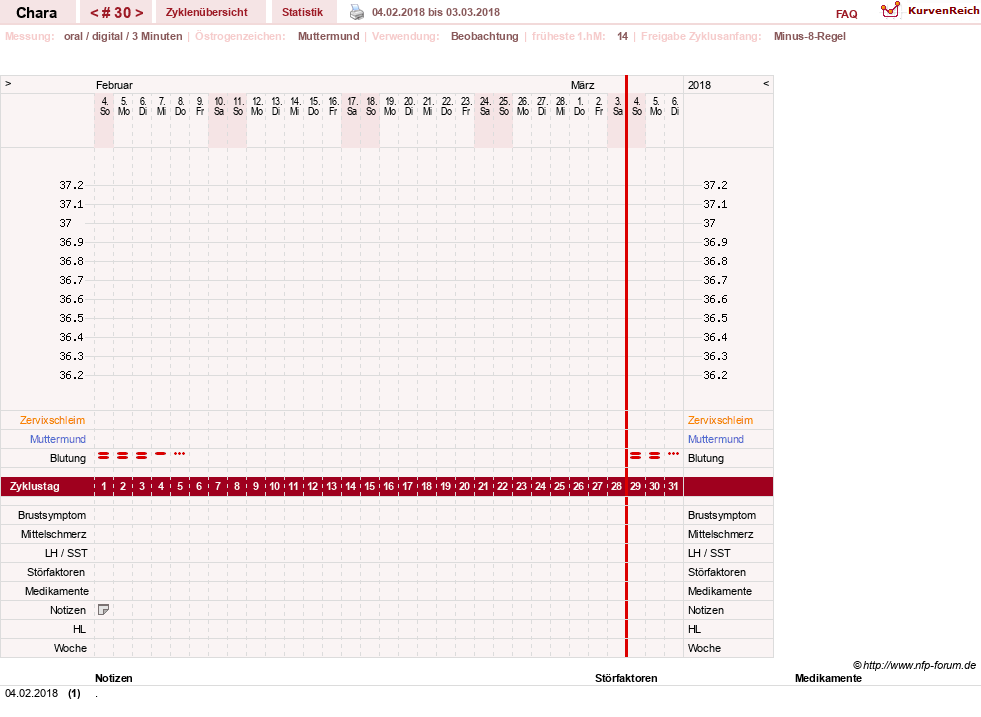The height and width of the screenshot is (717, 981).
Task: Click date header '14. Mi'
Action: (295, 106)
